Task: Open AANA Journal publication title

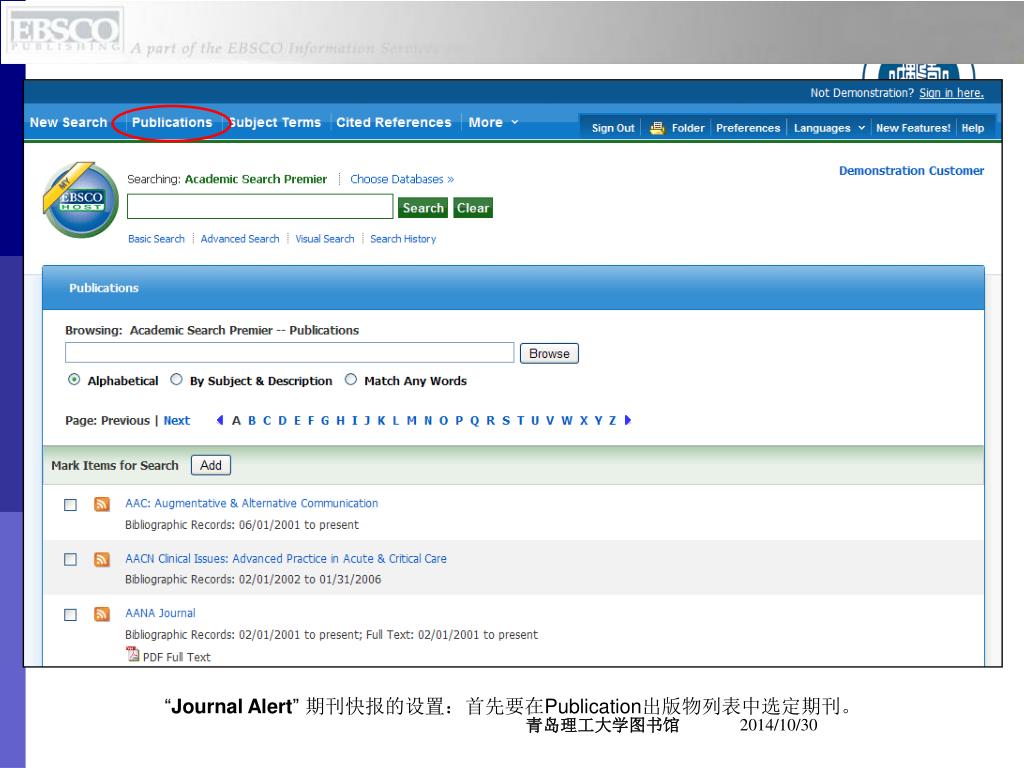Action: pos(160,613)
